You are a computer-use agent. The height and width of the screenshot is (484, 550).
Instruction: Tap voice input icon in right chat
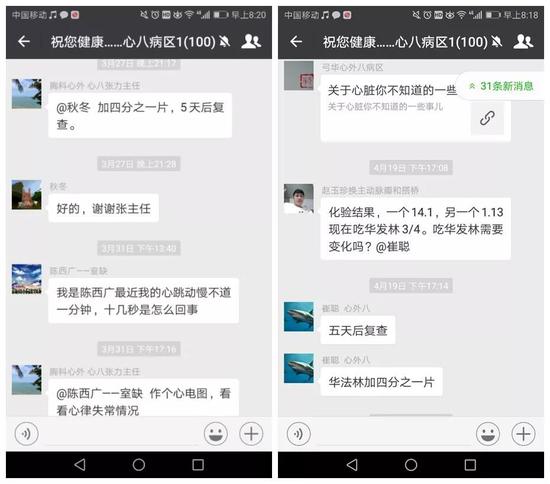click(x=299, y=434)
